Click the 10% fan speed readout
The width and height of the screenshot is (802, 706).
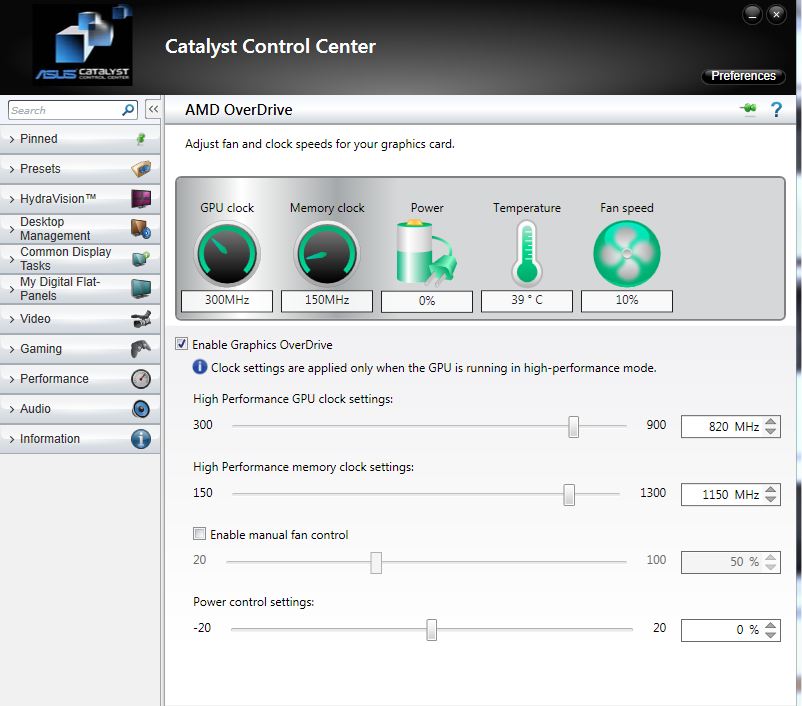click(x=627, y=300)
